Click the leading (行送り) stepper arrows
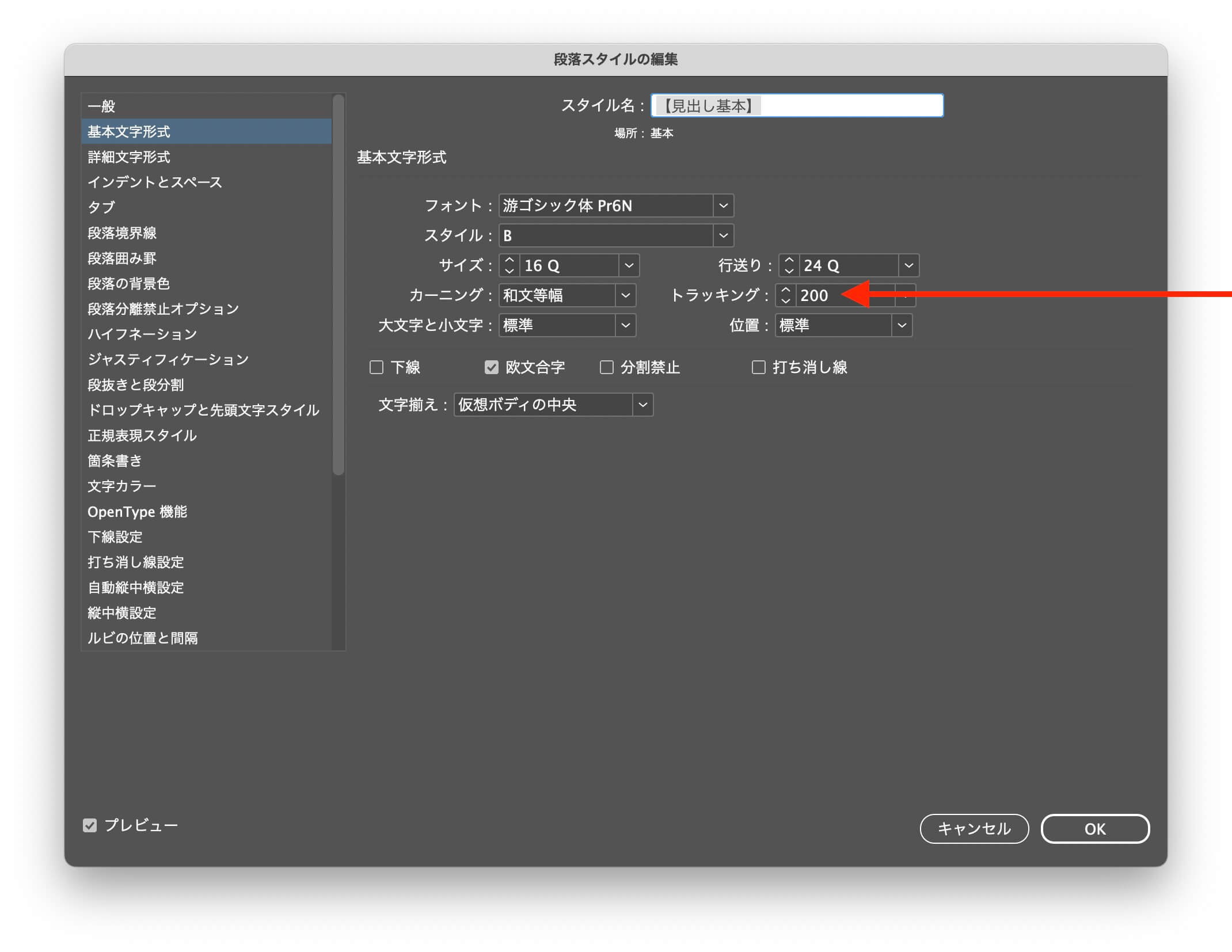 pyautogui.click(x=789, y=265)
